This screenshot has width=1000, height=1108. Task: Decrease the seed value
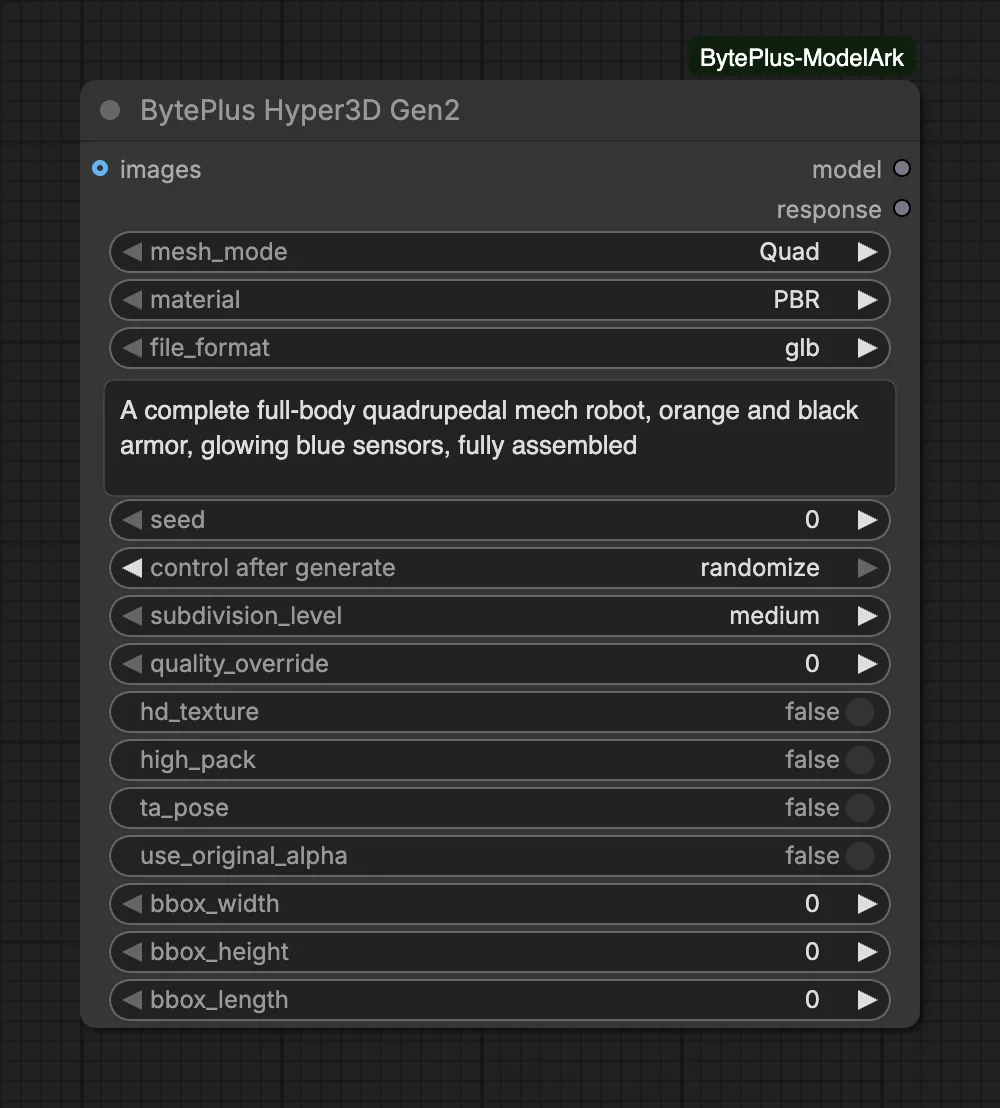click(x=132, y=520)
